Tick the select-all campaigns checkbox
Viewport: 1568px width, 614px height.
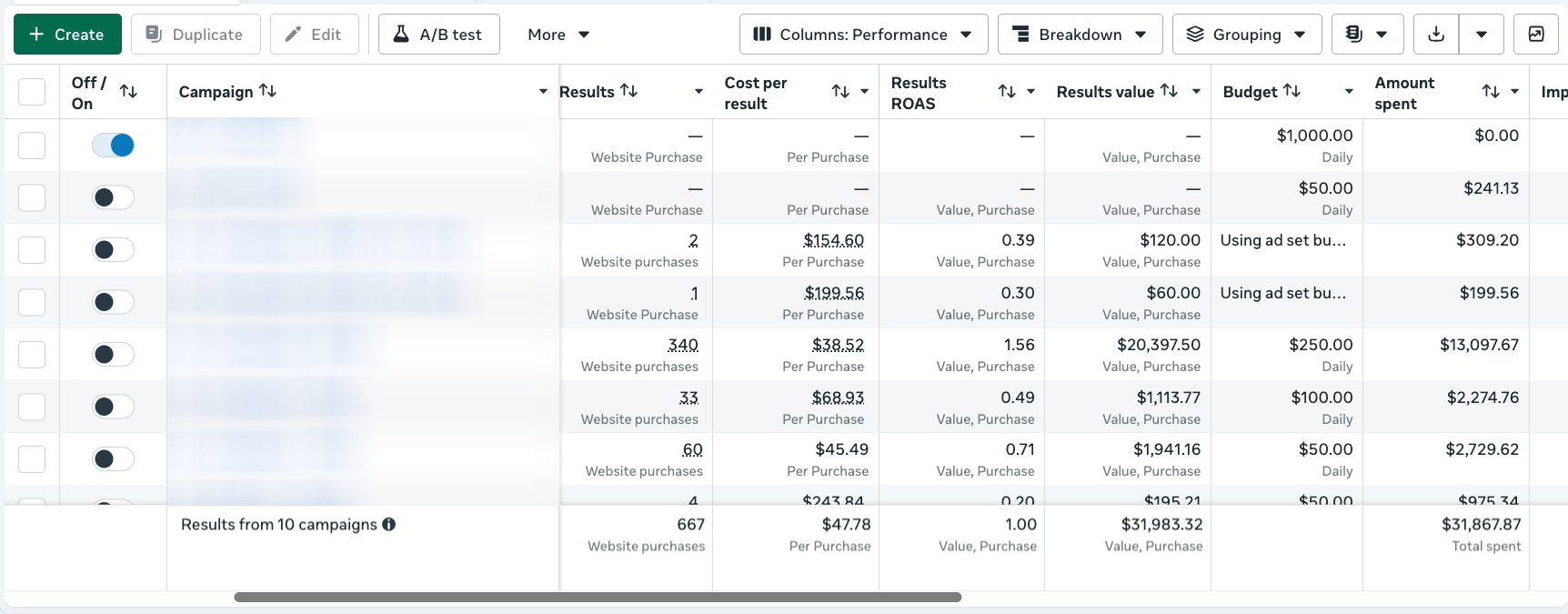pyautogui.click(x=32, y=92)
